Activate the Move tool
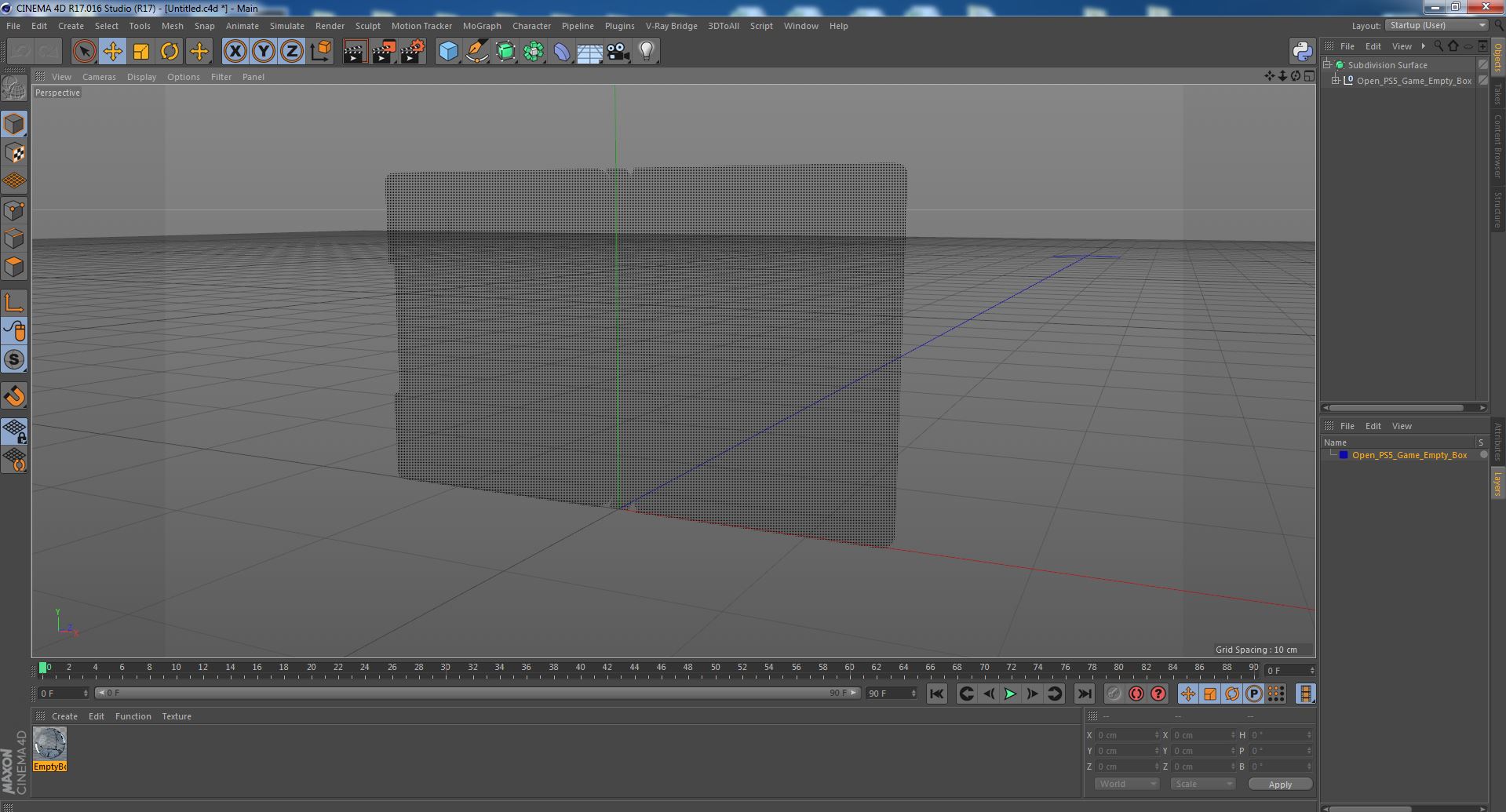Screen dimensions: 1506x812 click(x=113, y=52)
